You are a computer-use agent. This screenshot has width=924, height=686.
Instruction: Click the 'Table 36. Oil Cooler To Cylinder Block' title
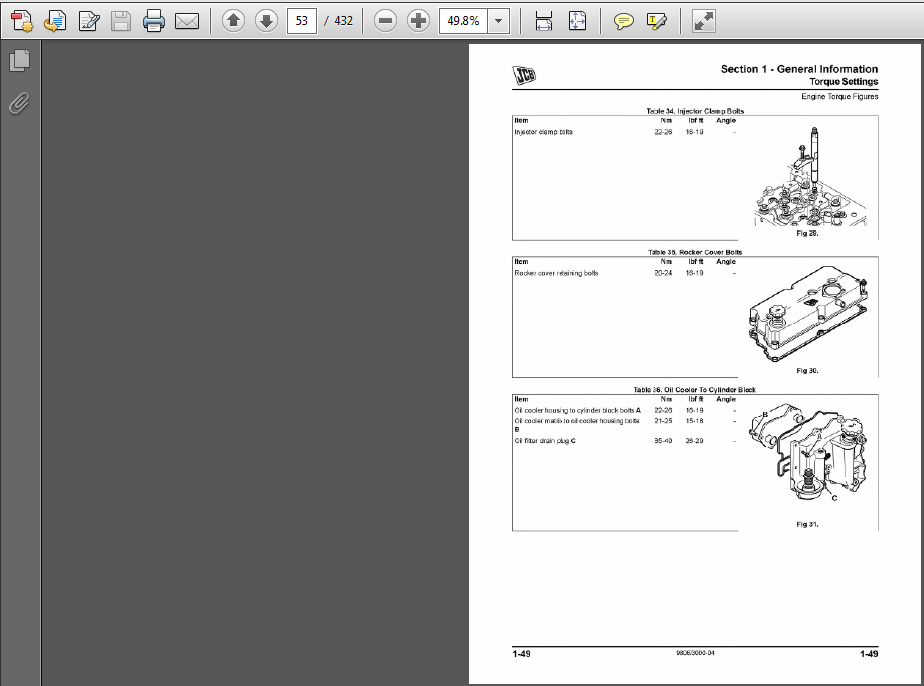point(694,390)
